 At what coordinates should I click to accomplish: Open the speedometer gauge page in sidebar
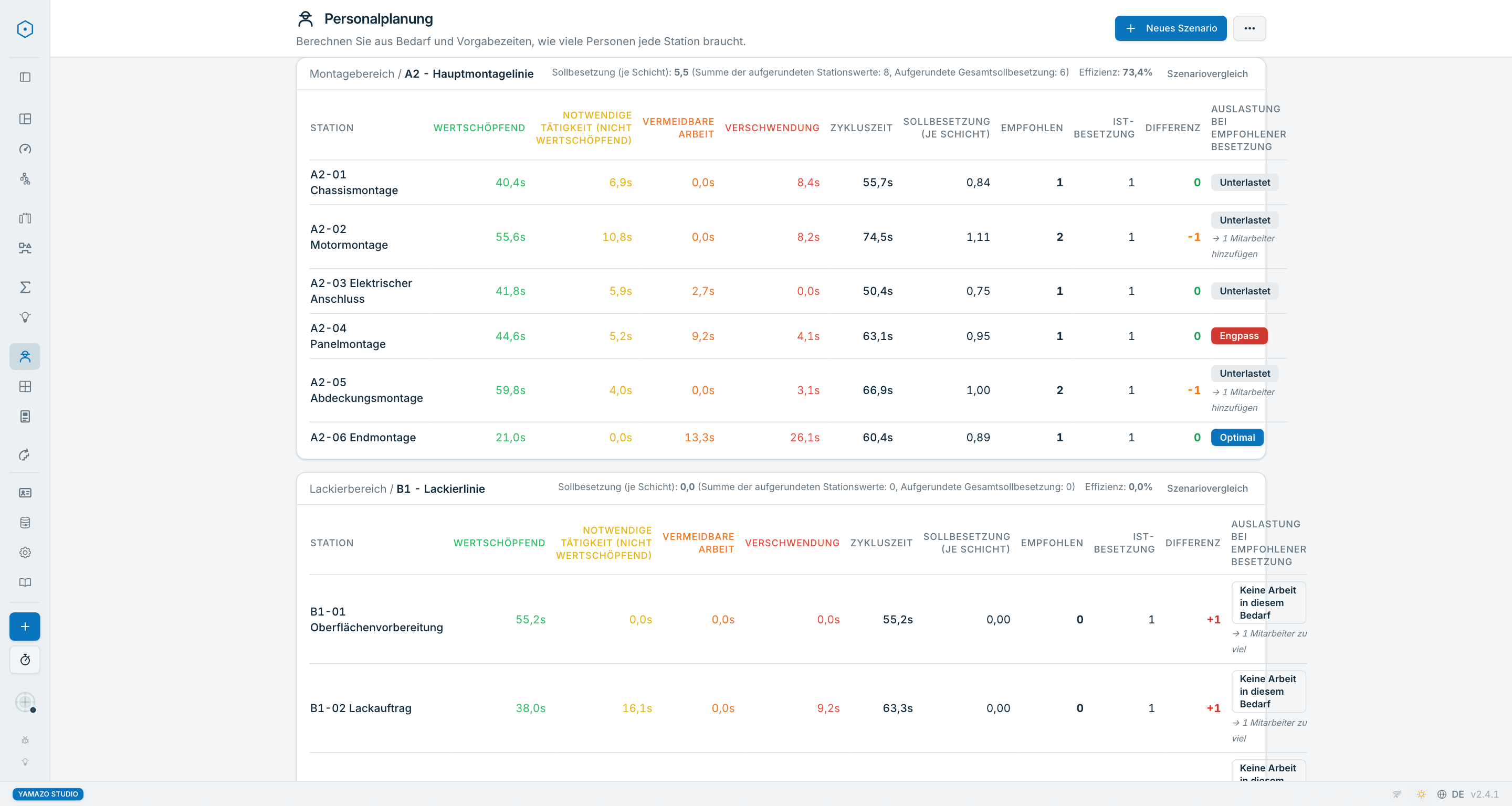(25, 149)
